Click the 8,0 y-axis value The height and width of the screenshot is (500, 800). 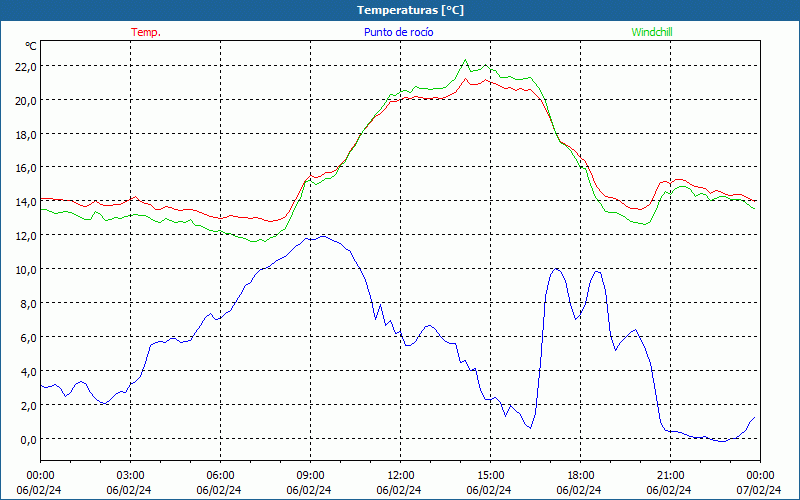coord(25,303)
